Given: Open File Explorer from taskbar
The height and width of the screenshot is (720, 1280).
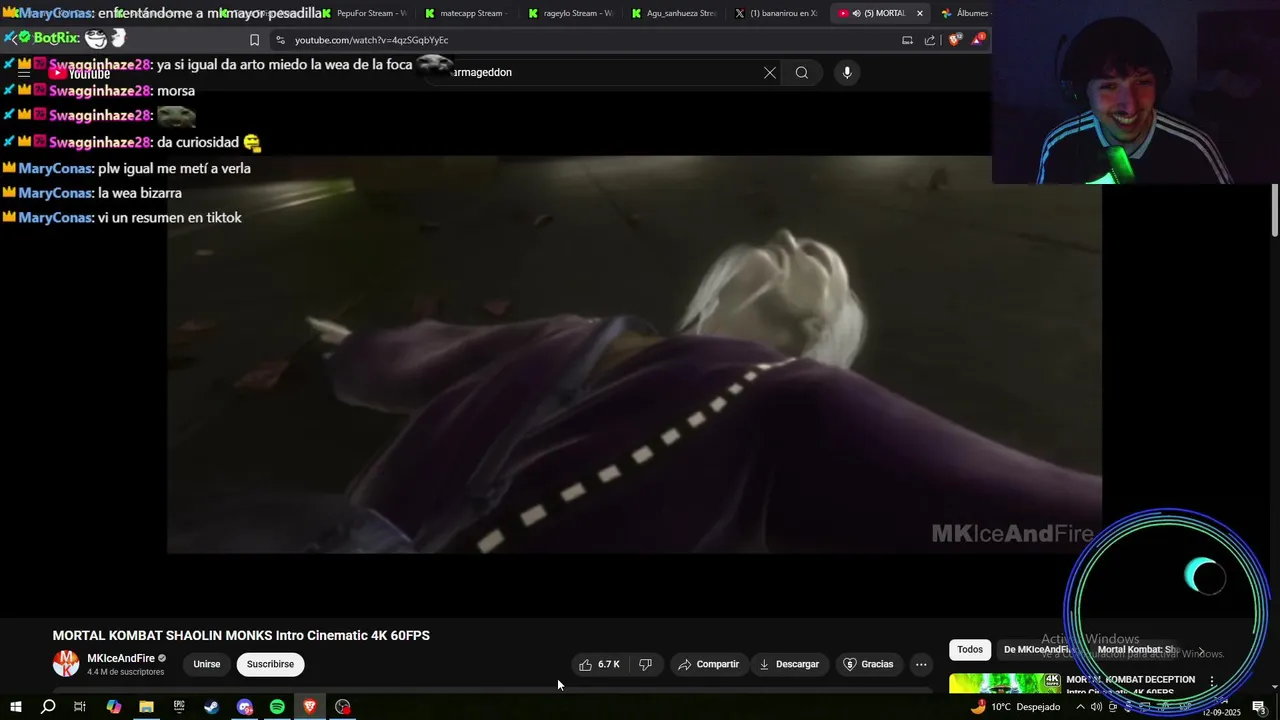Looking at the screenshot, I should tap(146, 707).
